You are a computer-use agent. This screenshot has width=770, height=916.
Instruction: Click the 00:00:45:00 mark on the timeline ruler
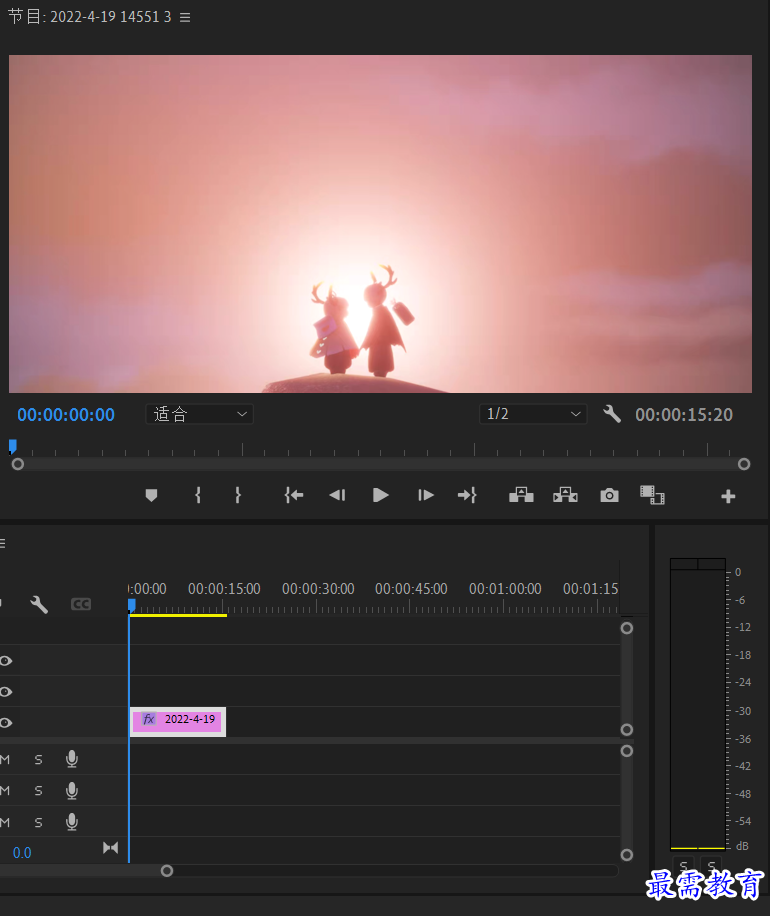411,589
